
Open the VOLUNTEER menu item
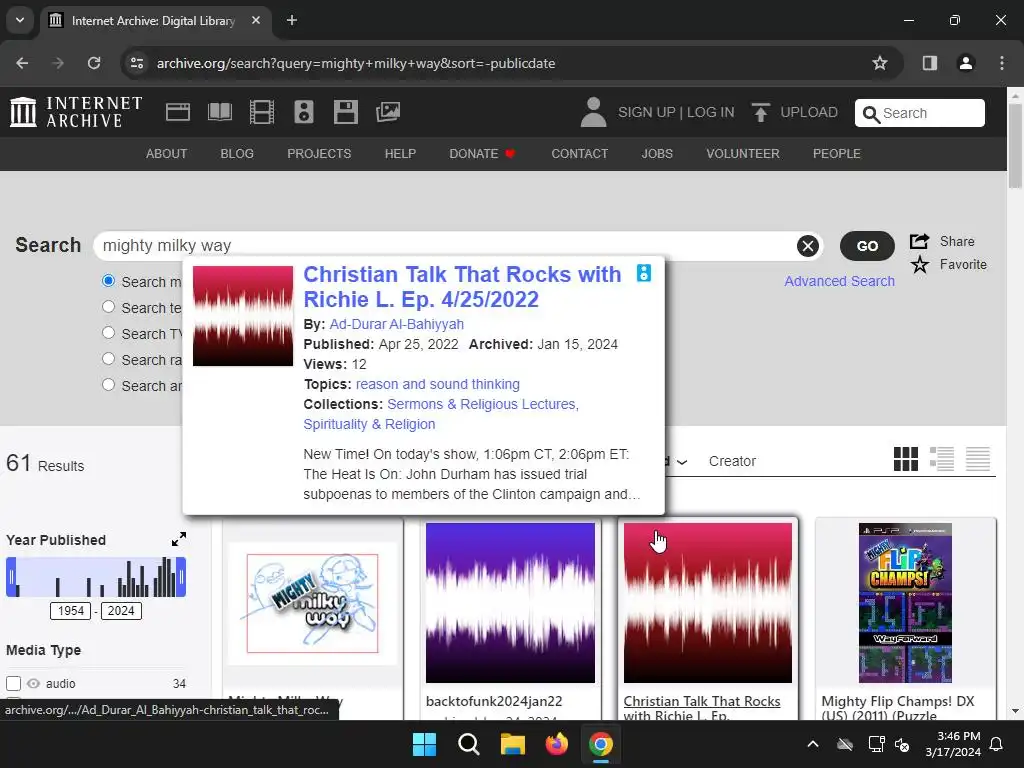[x=743, y=153]
